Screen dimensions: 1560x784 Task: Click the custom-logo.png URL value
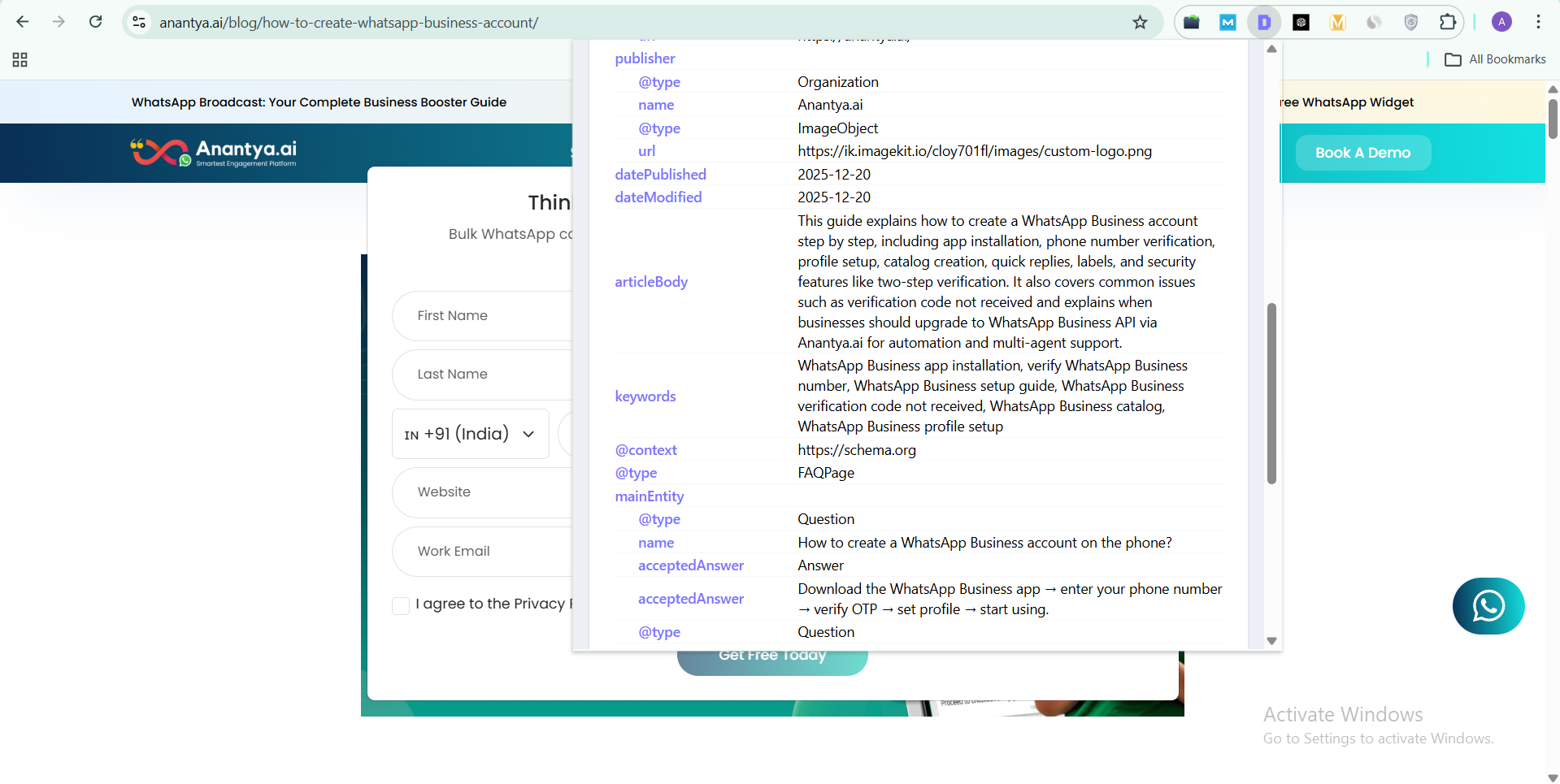(x=975, y=151)
